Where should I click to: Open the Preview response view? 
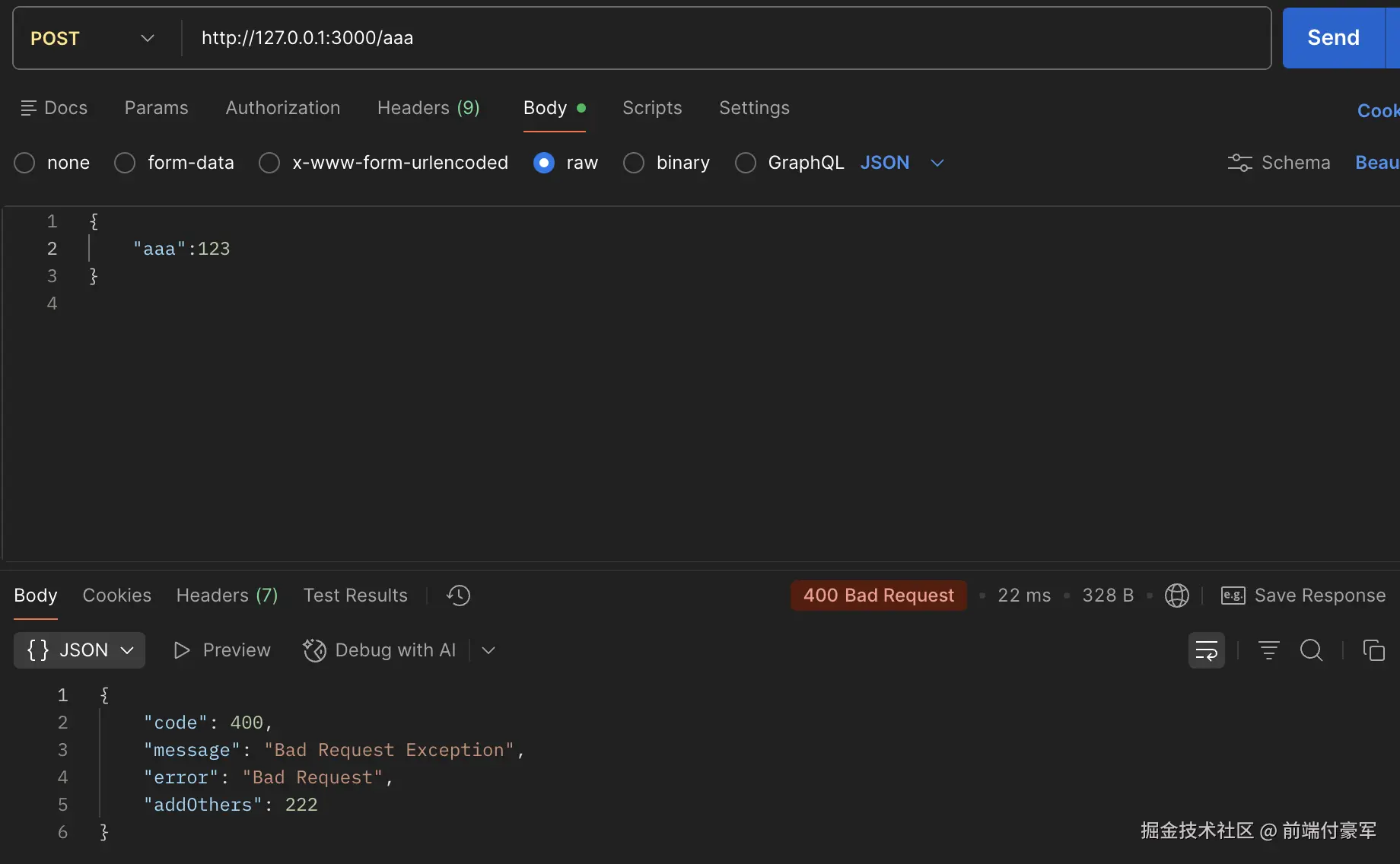(x=222, y=650)
